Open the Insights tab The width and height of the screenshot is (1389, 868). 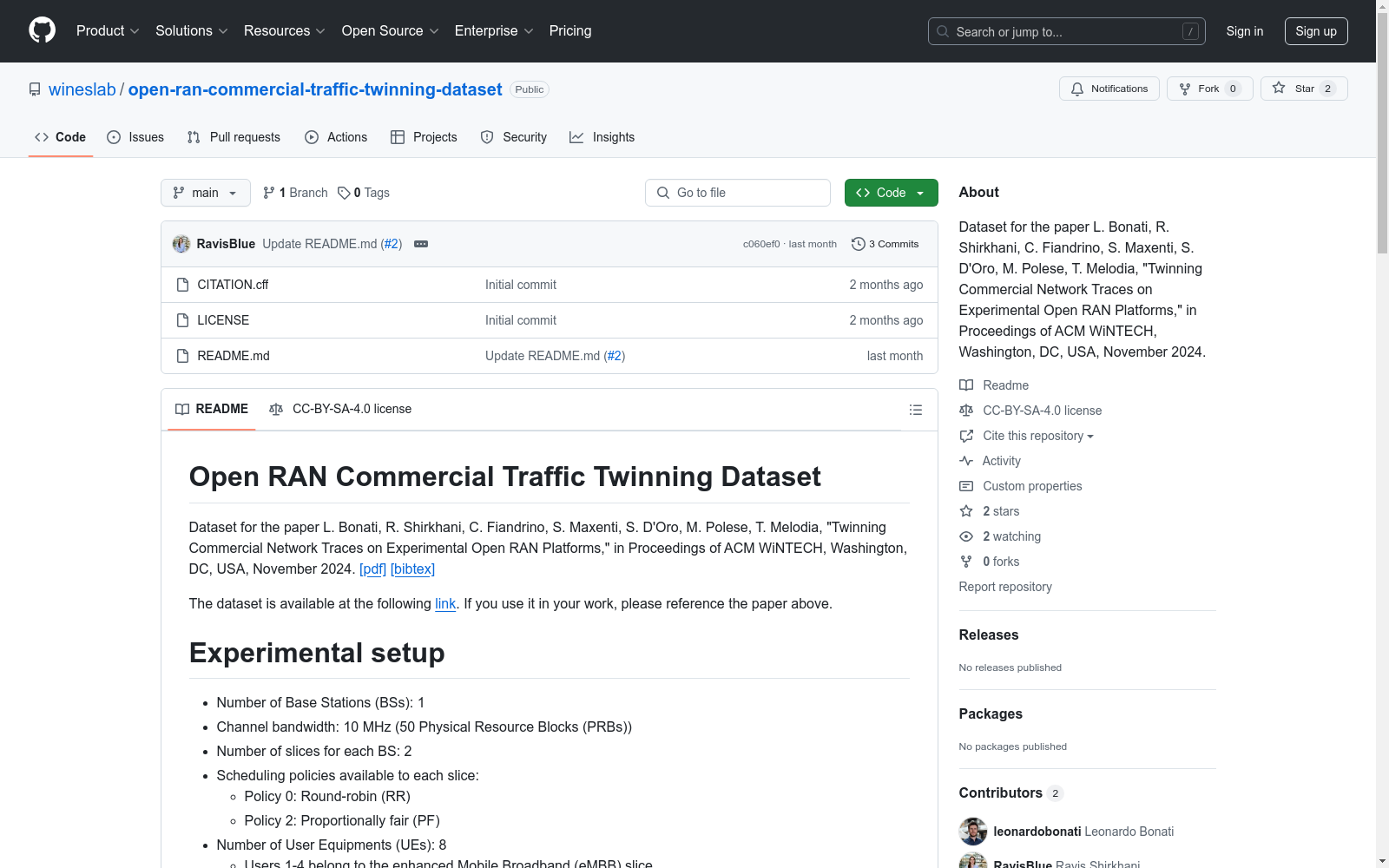(x=602, y=137)
